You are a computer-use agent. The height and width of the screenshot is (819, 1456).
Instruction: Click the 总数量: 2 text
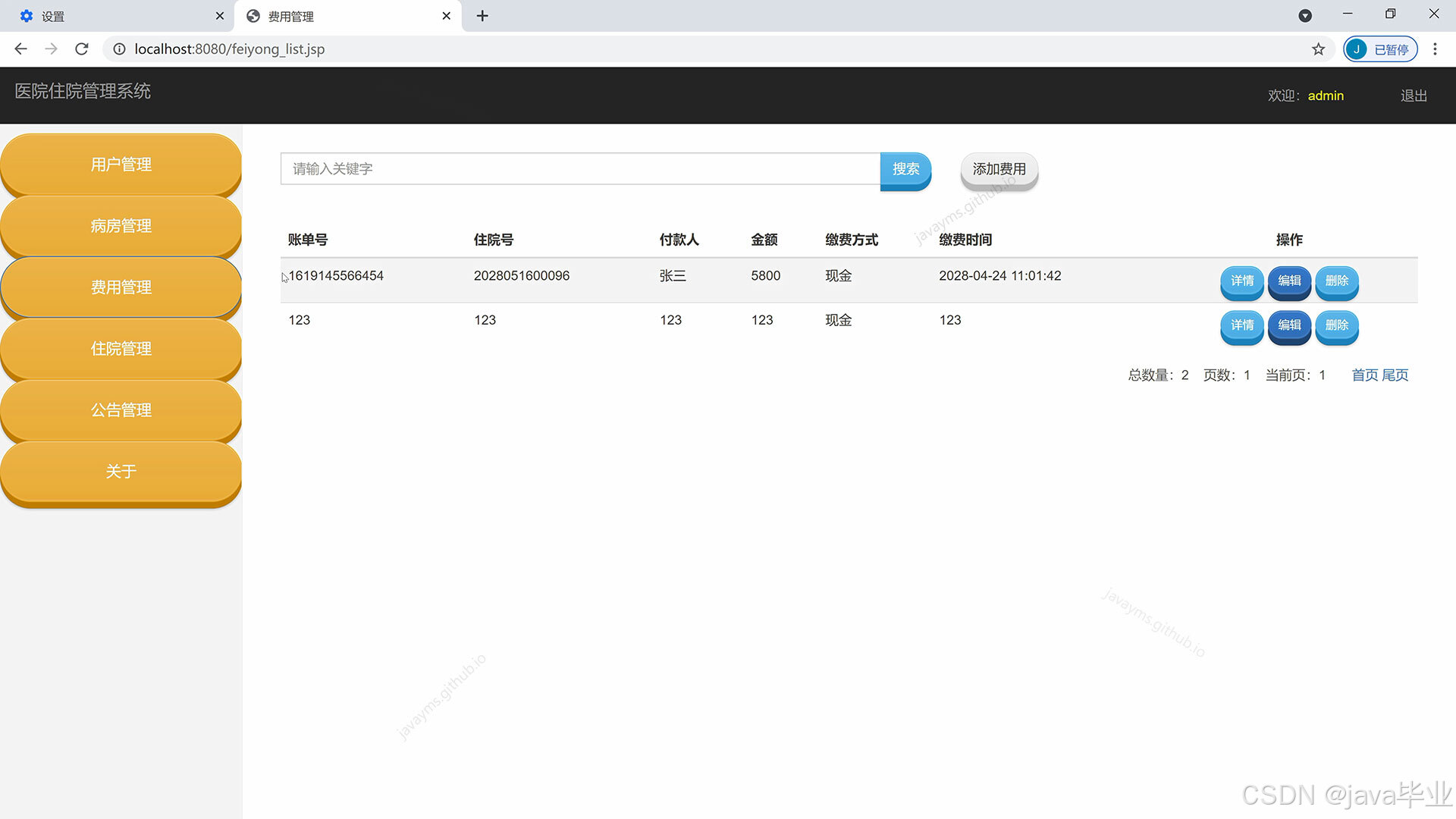(1159, 375)
